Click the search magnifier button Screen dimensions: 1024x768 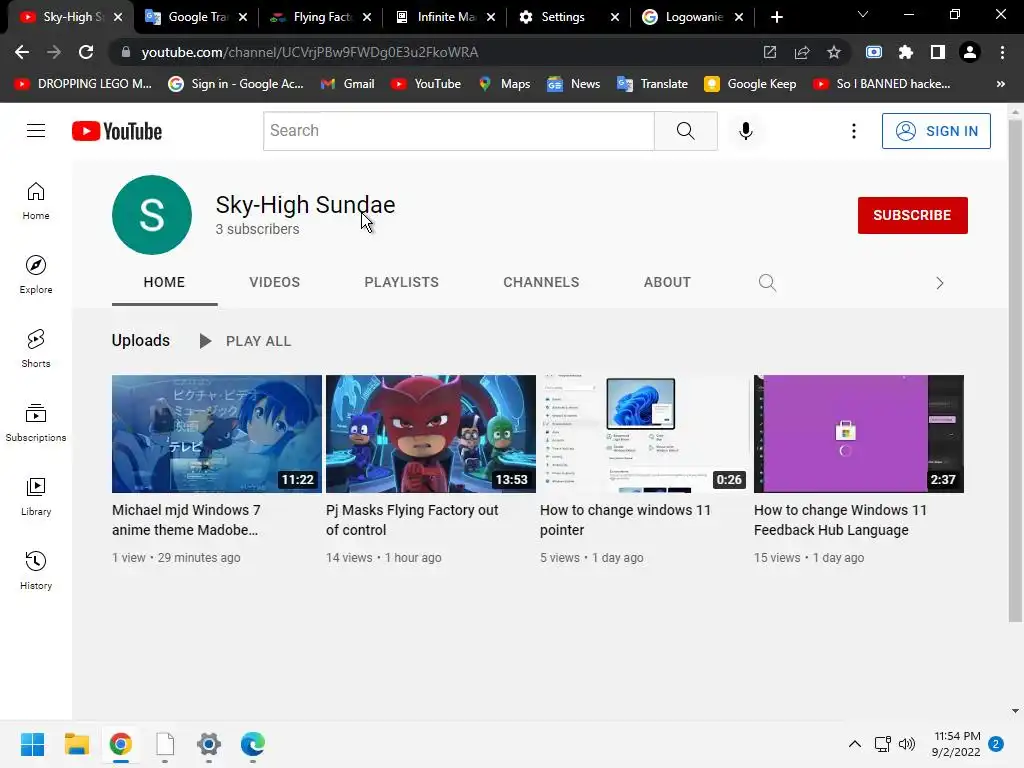[686, 131]
